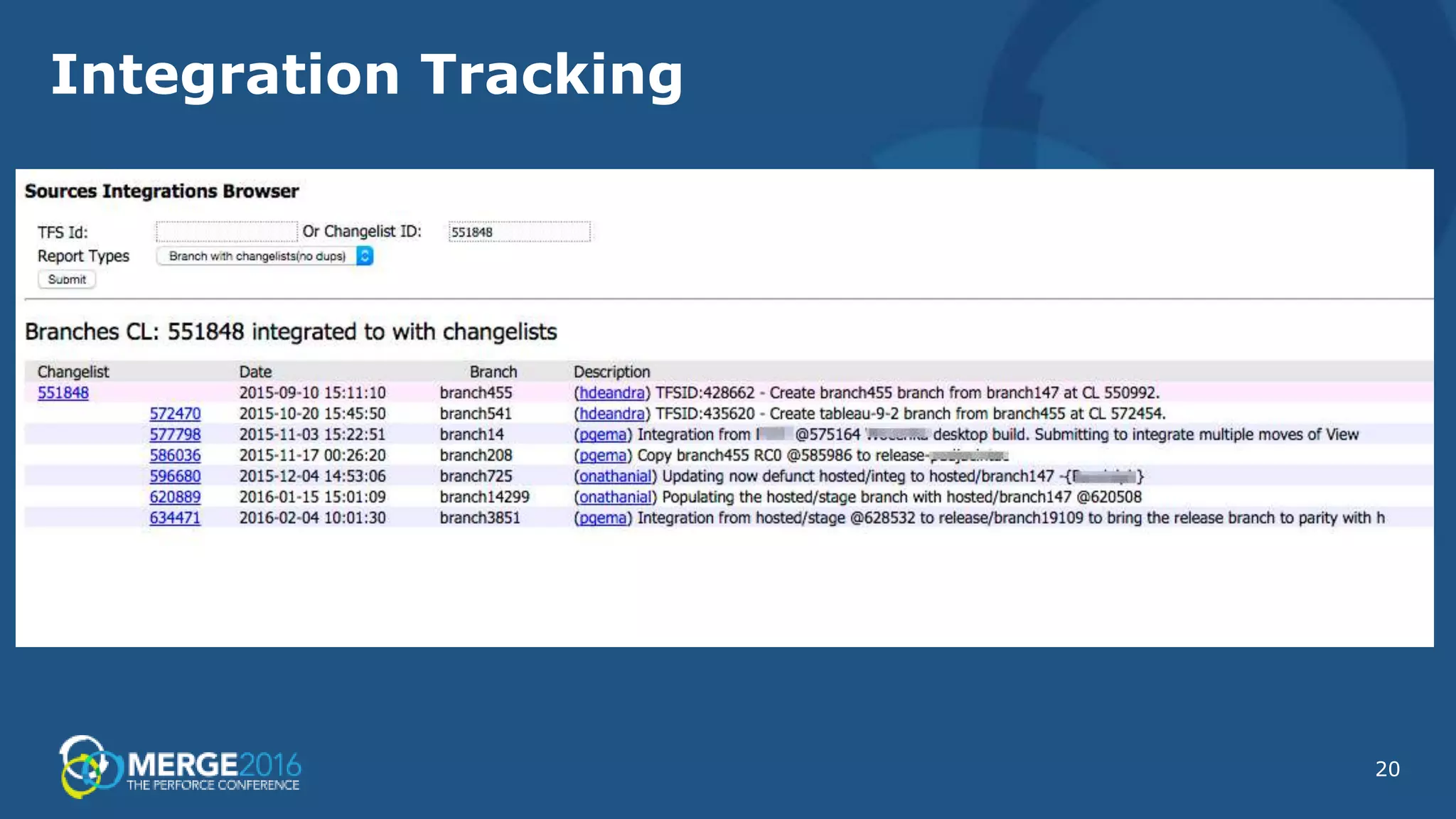Viewport: 1456px width, 819px height.
Task: Click the Date column header
Action: click(x=255, y=372)
